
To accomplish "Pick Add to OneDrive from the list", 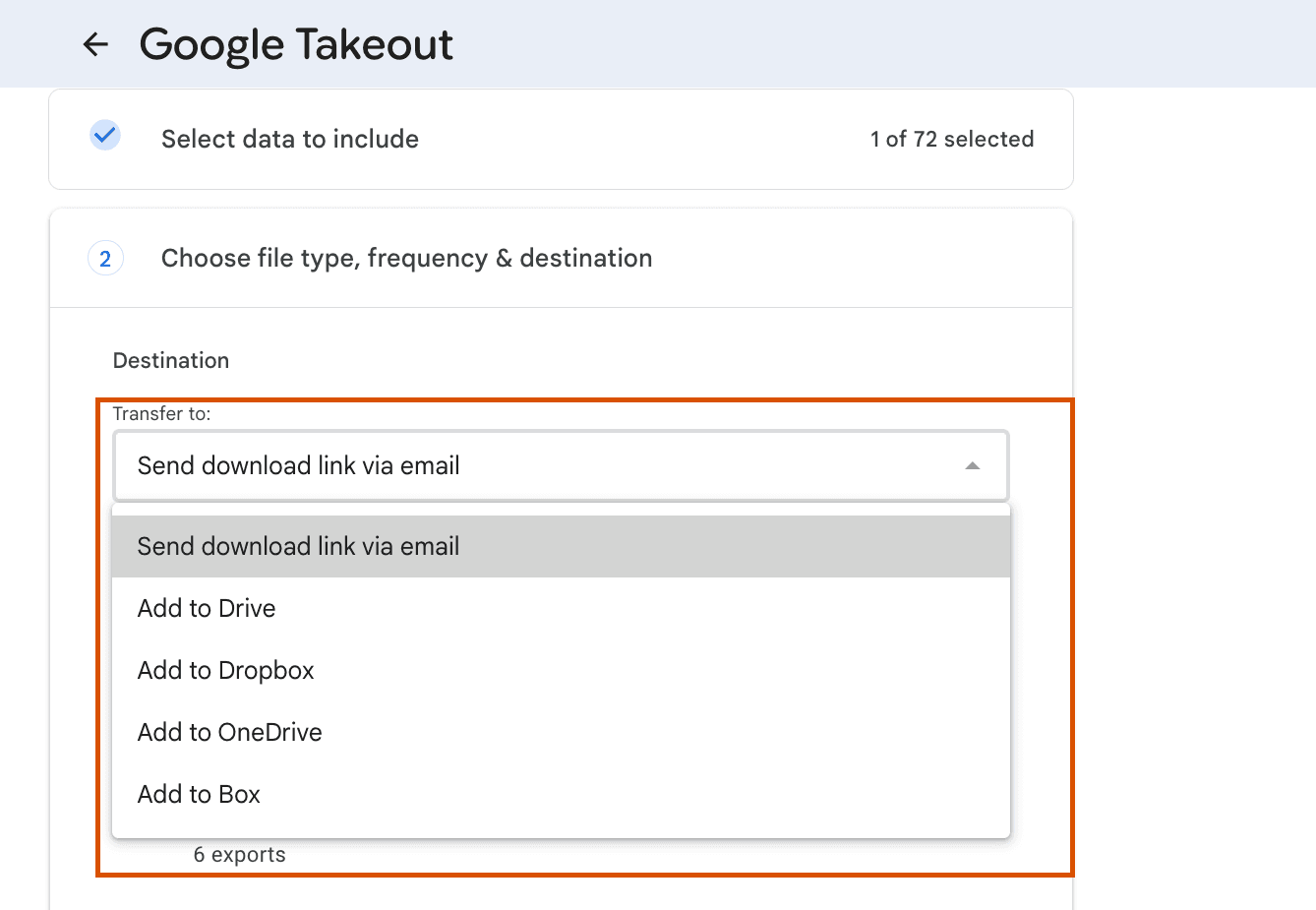I will (230, 733).
